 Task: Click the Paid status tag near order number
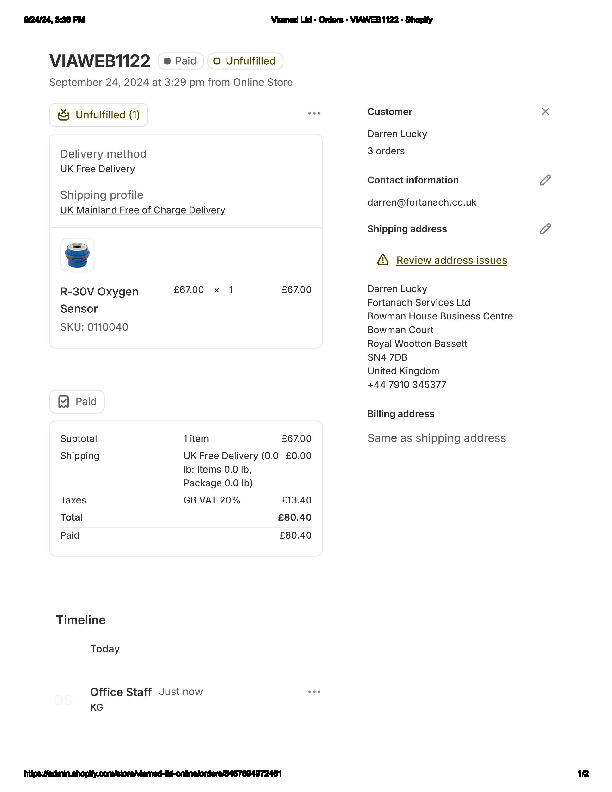tap(181, 61)
